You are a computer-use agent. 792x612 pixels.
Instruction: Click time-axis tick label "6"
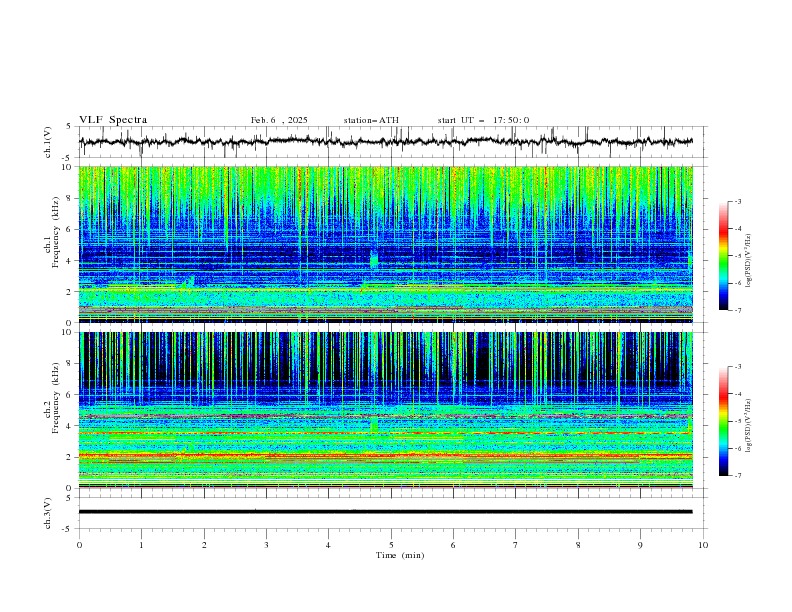pos(453,545)
